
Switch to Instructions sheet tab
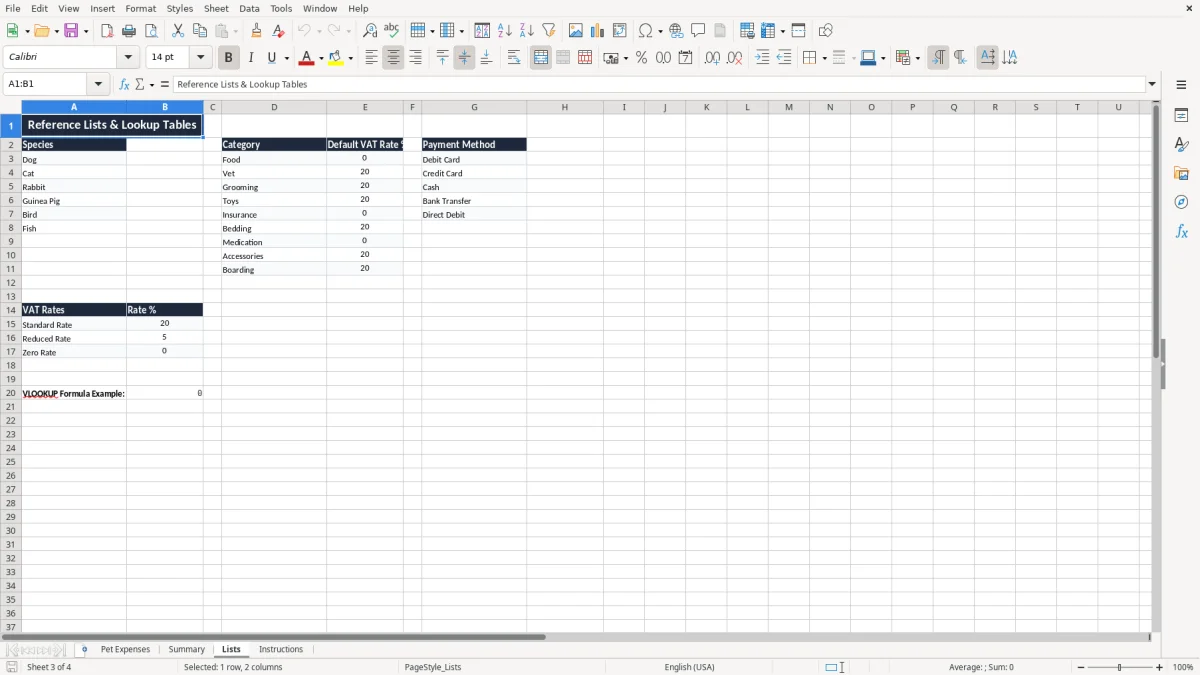(281, 649)
